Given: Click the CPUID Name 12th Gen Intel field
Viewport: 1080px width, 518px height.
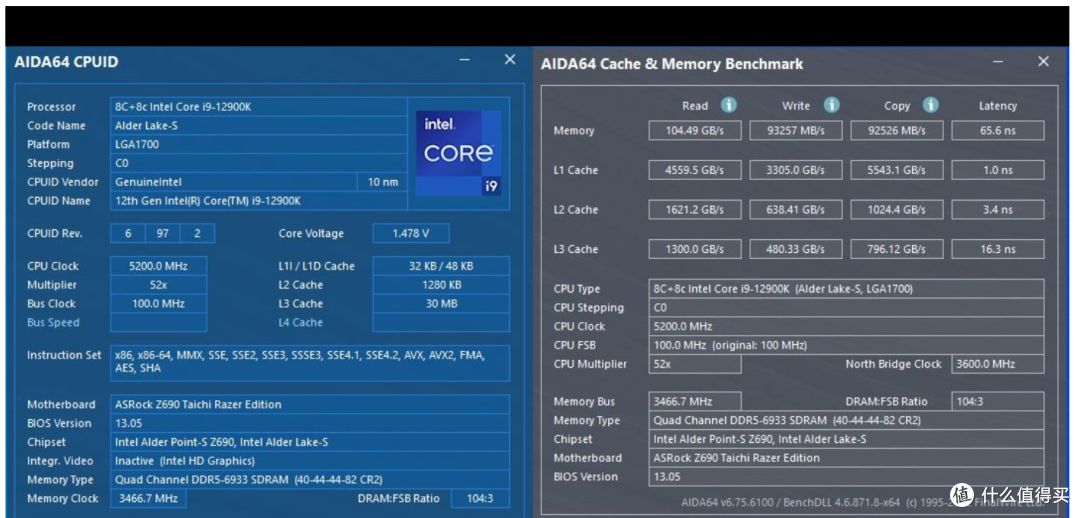Looking at the screenshot, I should click(258, 200).
